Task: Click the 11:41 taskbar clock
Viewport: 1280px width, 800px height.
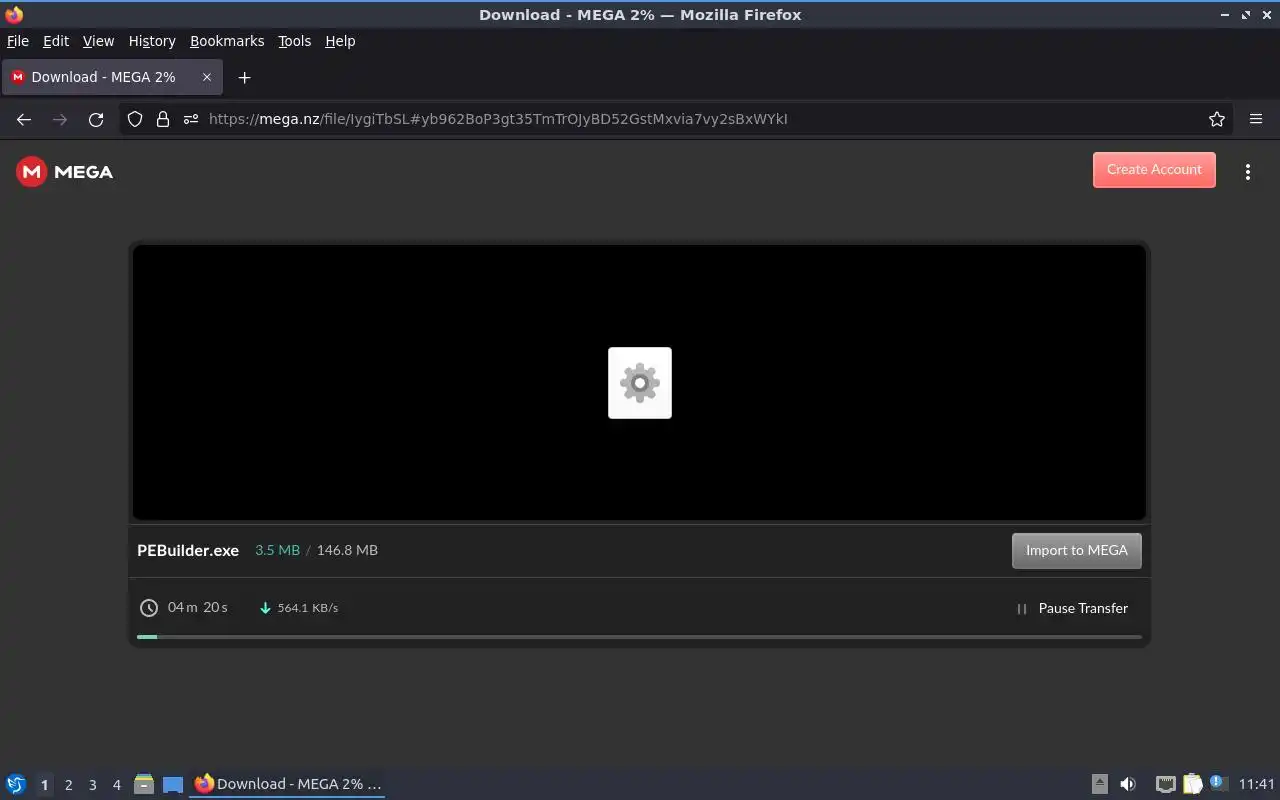Action: pos(1257,784)
